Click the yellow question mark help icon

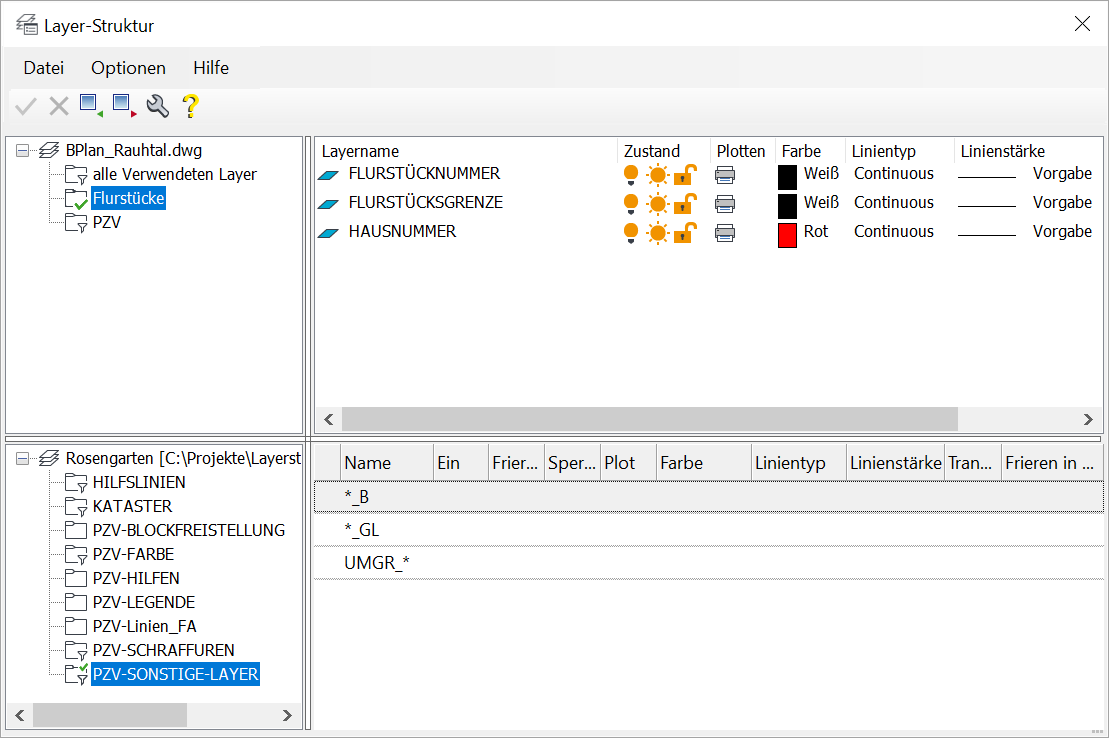(x=190, y=105)
